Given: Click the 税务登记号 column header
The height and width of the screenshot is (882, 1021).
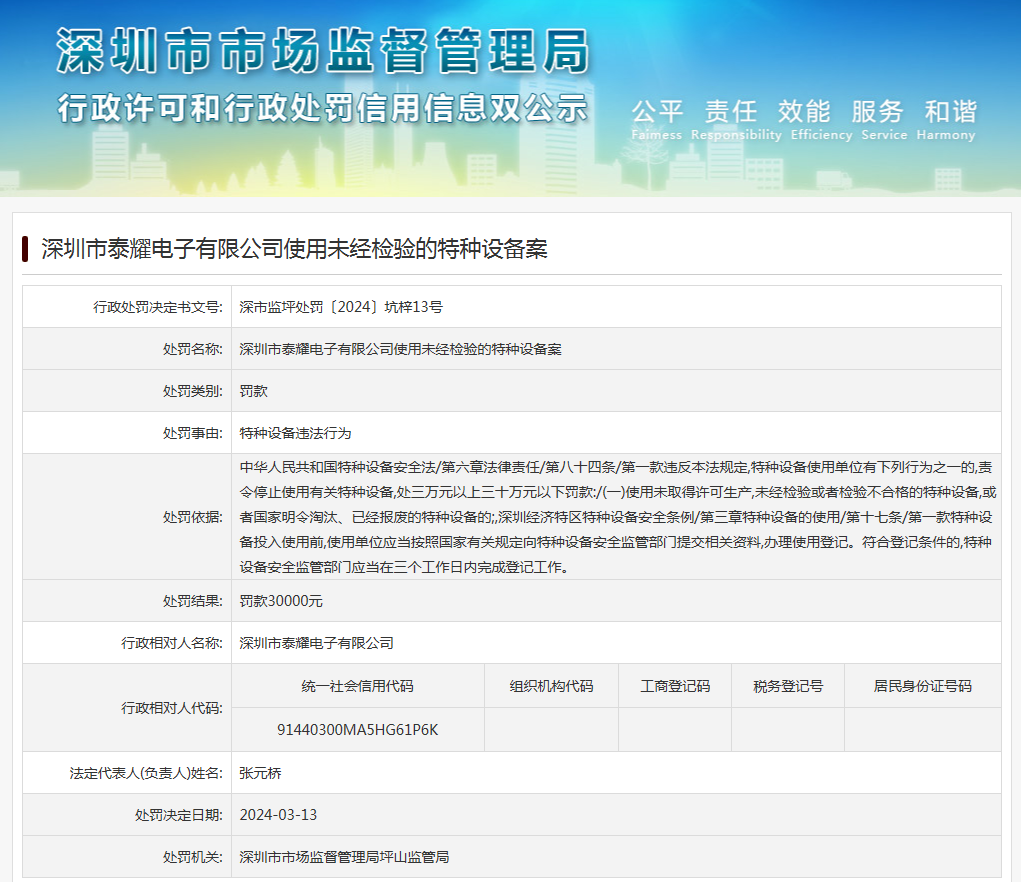Looking at the screenshot, I should click(788, 686).
